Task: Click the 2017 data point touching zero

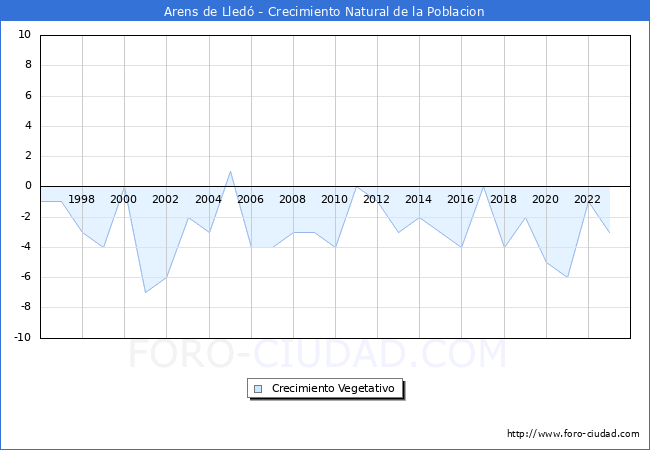Action: click(x=483, y=186)
